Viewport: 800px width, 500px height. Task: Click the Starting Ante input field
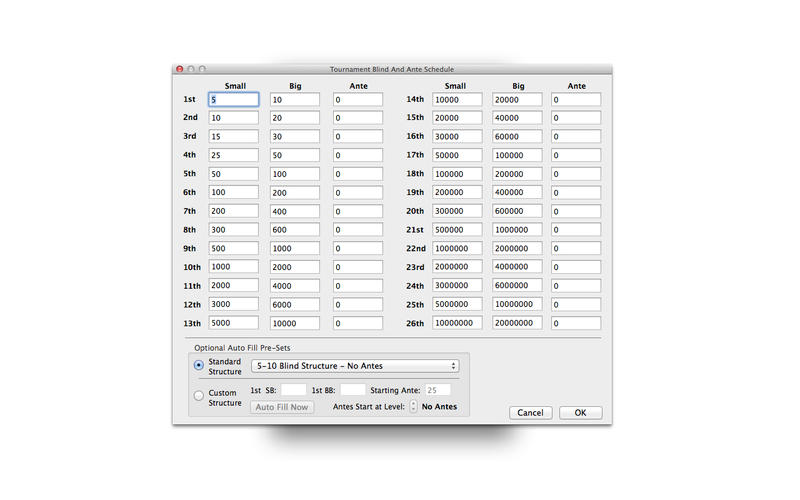point(438,390)
